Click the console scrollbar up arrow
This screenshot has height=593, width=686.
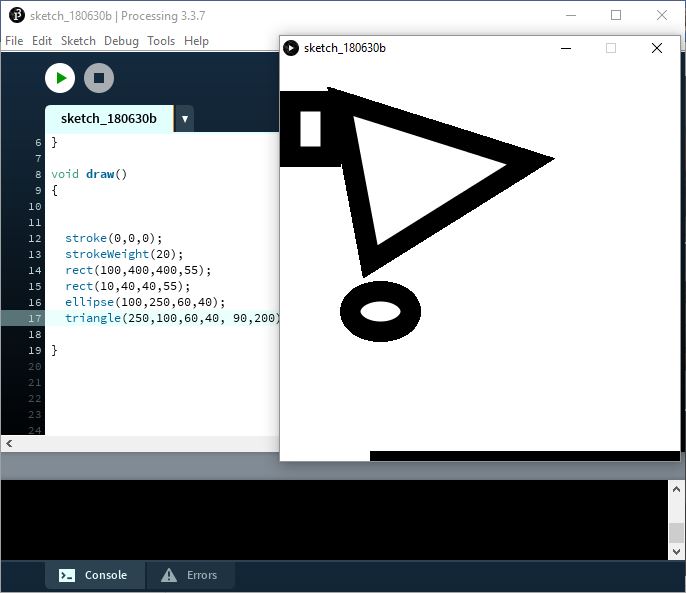[676, 489]
